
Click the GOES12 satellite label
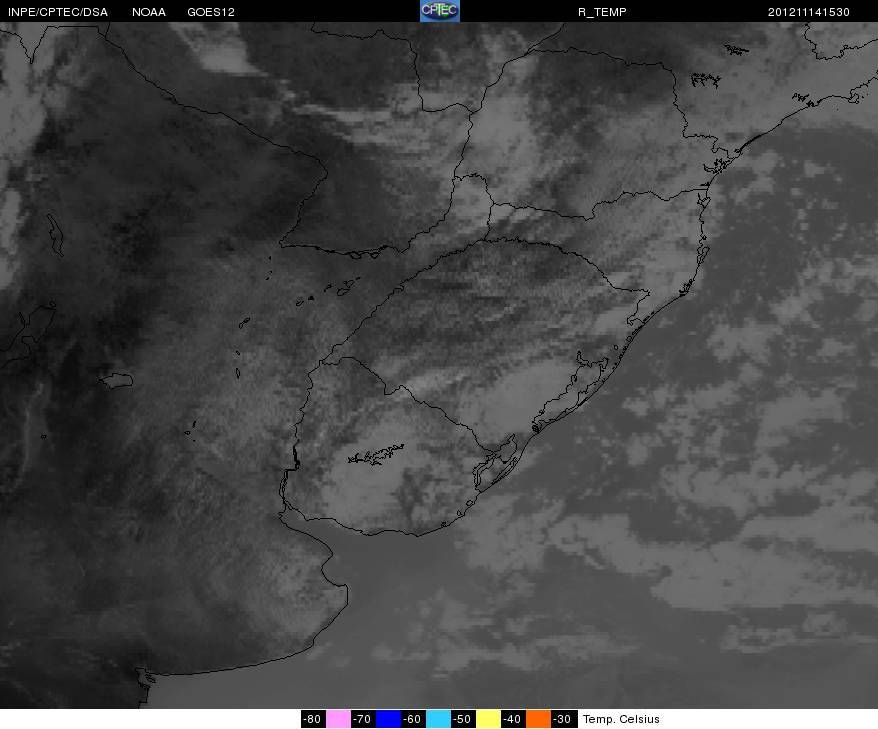[211, 12]
